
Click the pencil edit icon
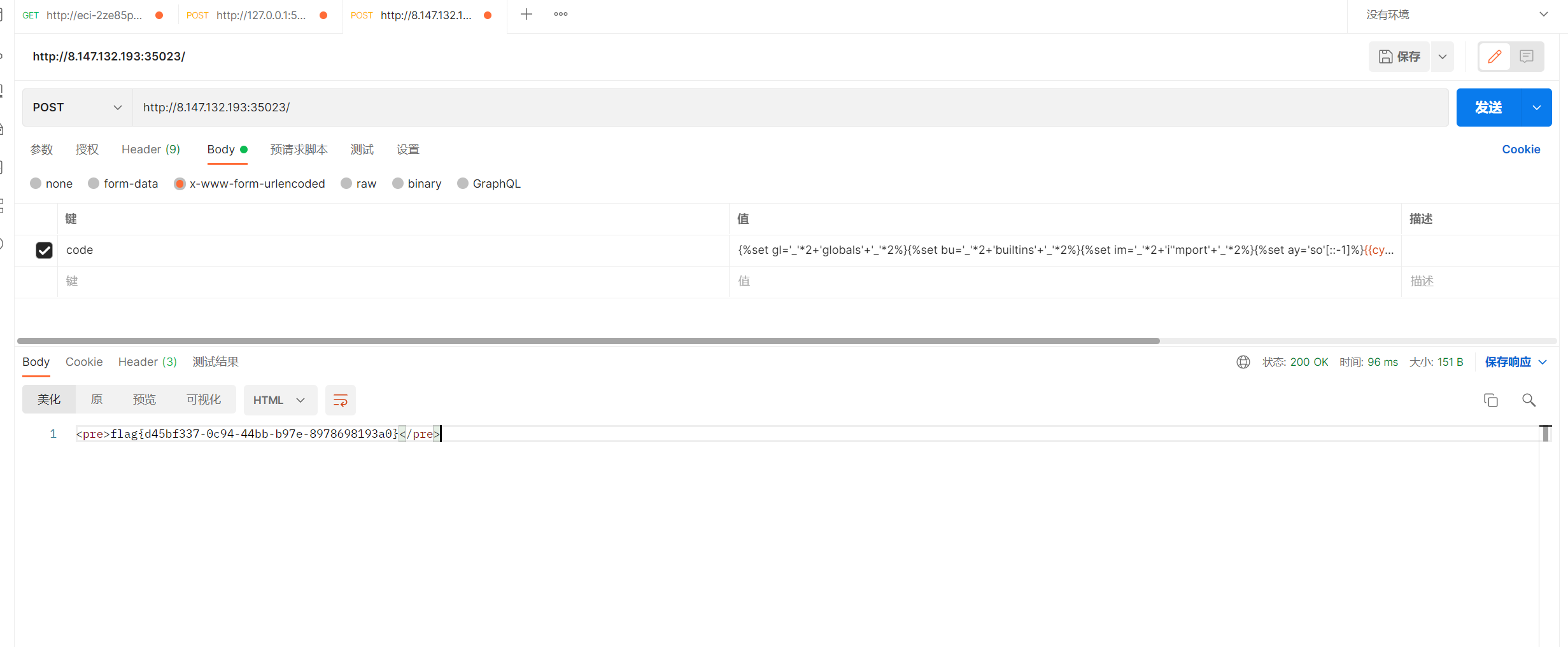tap(1494, 57)
